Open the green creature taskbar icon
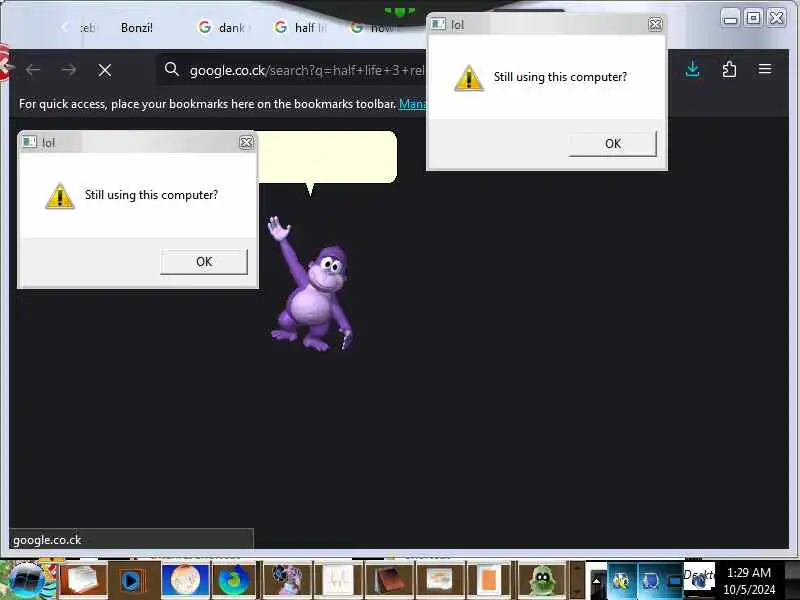The image size is (800, 600). pos(542,581)
